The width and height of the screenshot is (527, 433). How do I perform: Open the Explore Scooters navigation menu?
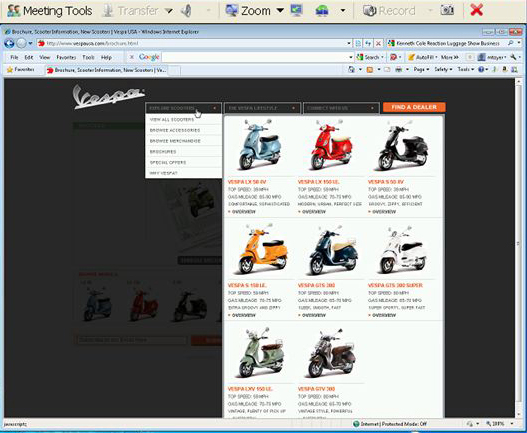184,108
